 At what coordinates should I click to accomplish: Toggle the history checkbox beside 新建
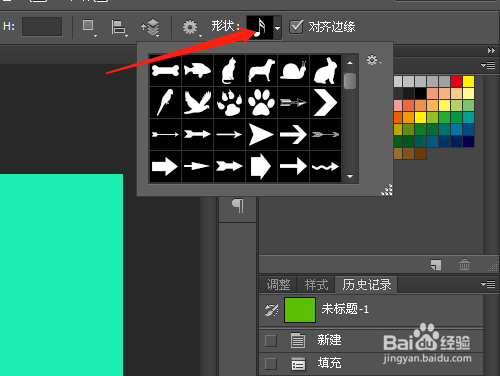(271, 341)
